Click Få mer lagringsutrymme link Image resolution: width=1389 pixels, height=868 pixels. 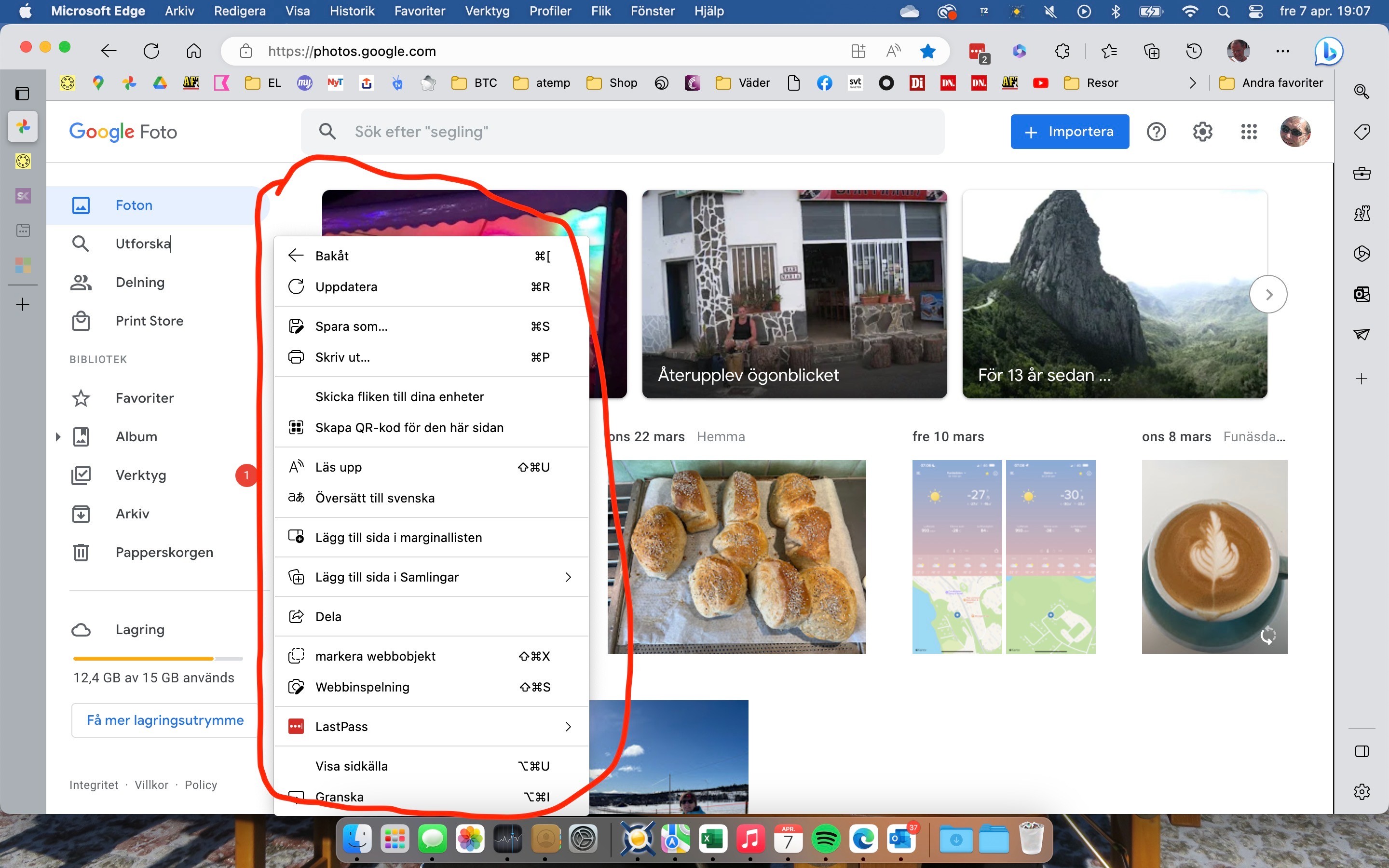click(x=165, y=720)
